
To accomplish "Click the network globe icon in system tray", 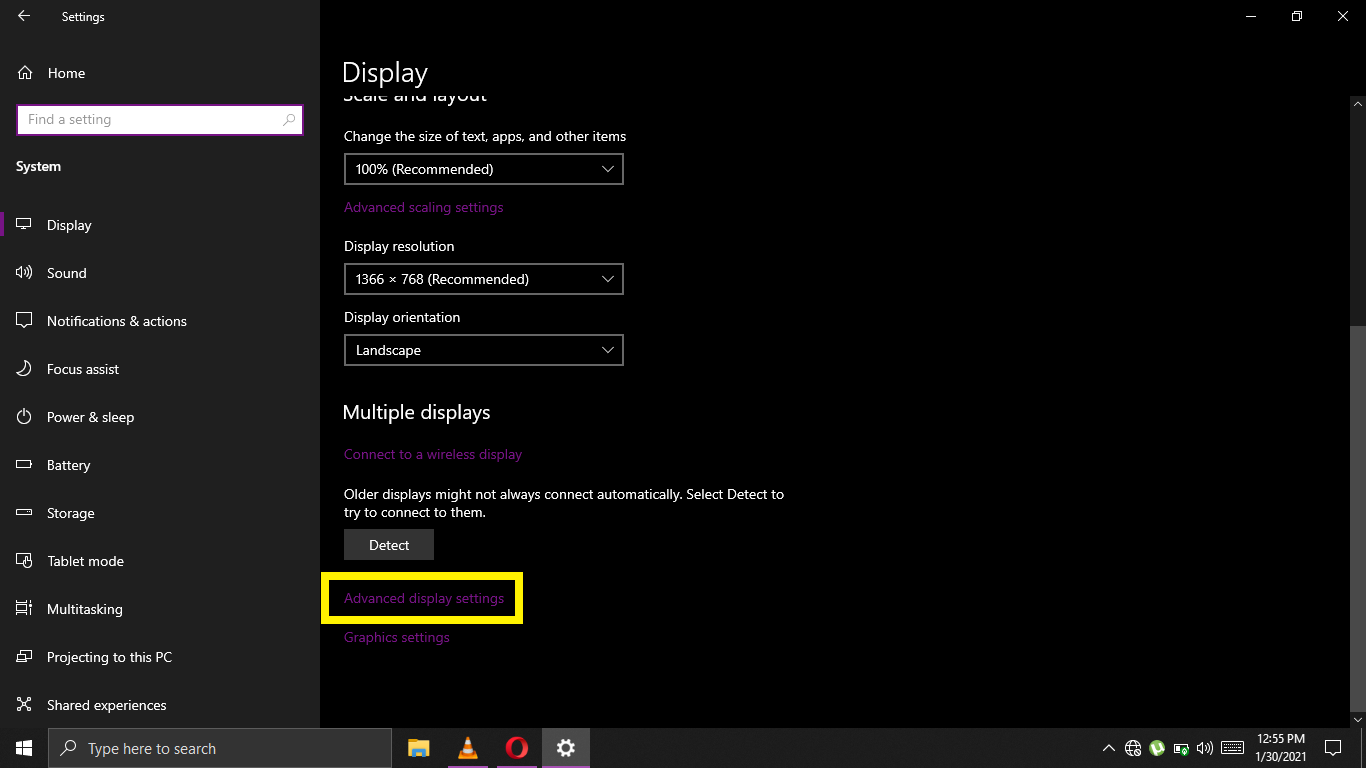I will click(1132, 747).
